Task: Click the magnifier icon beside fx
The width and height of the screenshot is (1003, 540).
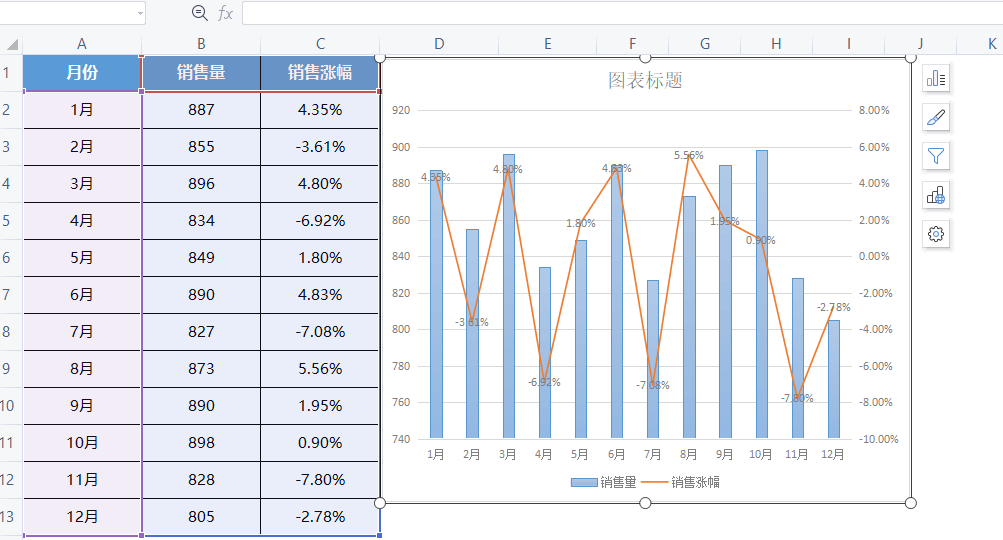Action: pos(199,13)
